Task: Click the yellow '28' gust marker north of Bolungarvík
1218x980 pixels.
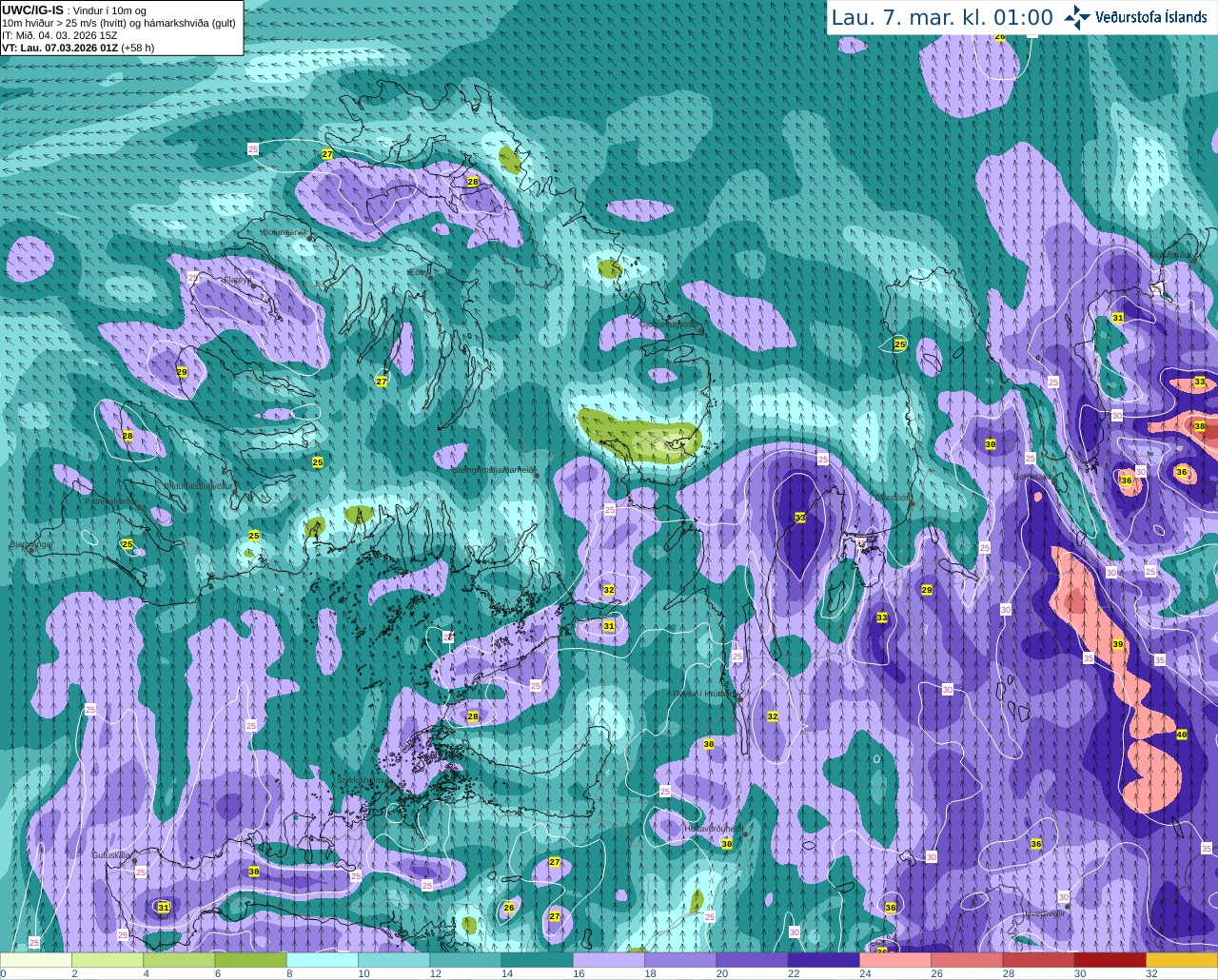Action: tap(473, 182)
